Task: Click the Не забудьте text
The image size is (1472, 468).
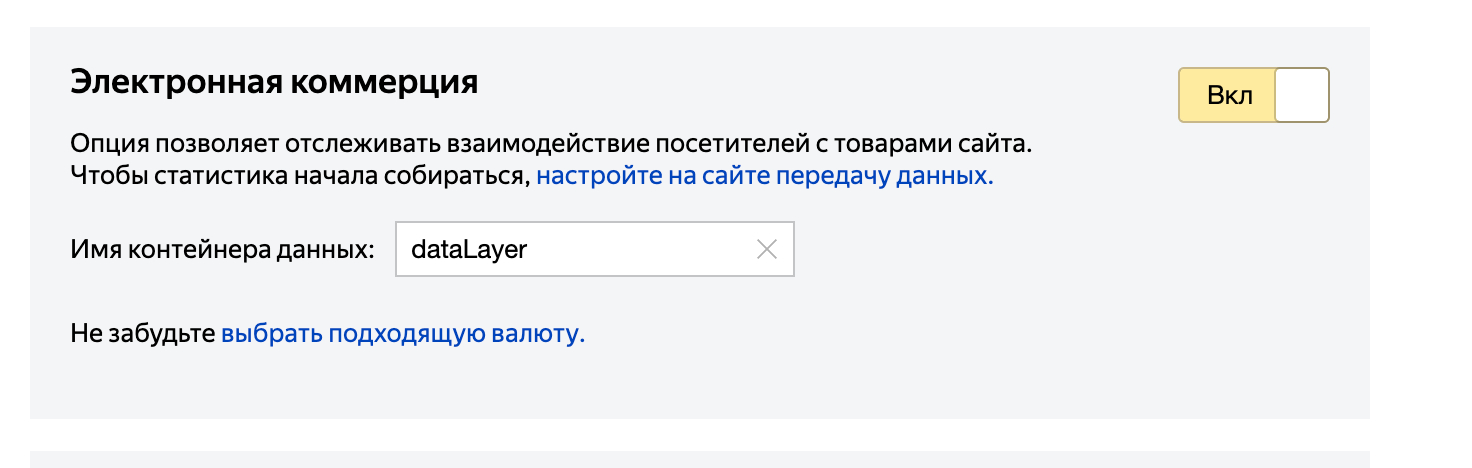Action: pyautogui.click(x=142, y=334)
